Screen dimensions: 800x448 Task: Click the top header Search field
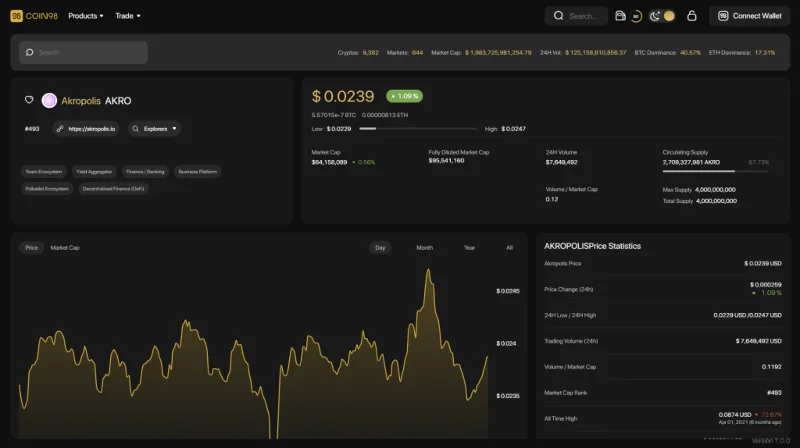[x=576, y=16]
